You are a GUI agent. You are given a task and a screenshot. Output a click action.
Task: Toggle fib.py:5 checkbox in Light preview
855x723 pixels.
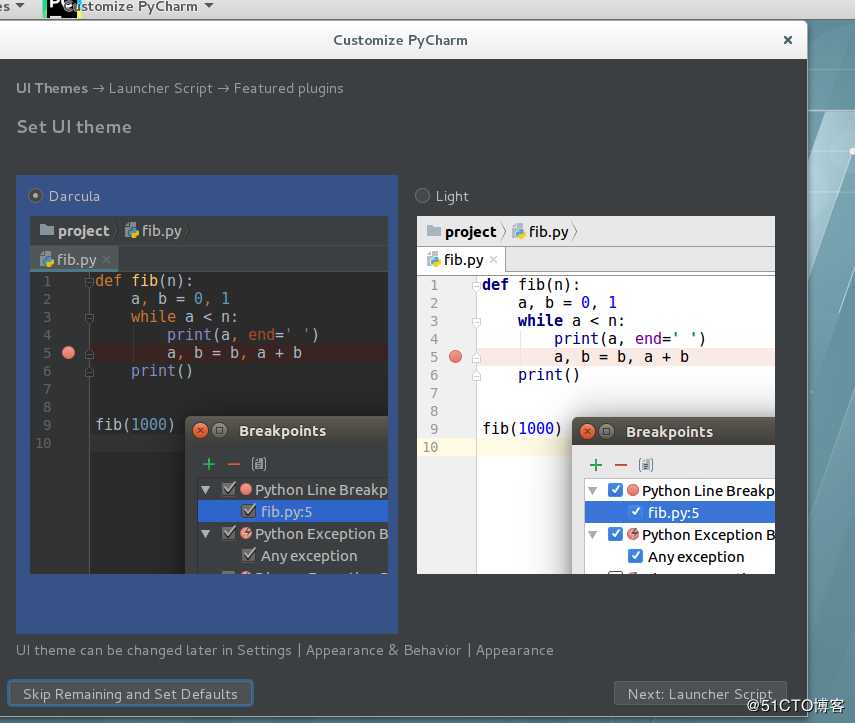point(635,512)
